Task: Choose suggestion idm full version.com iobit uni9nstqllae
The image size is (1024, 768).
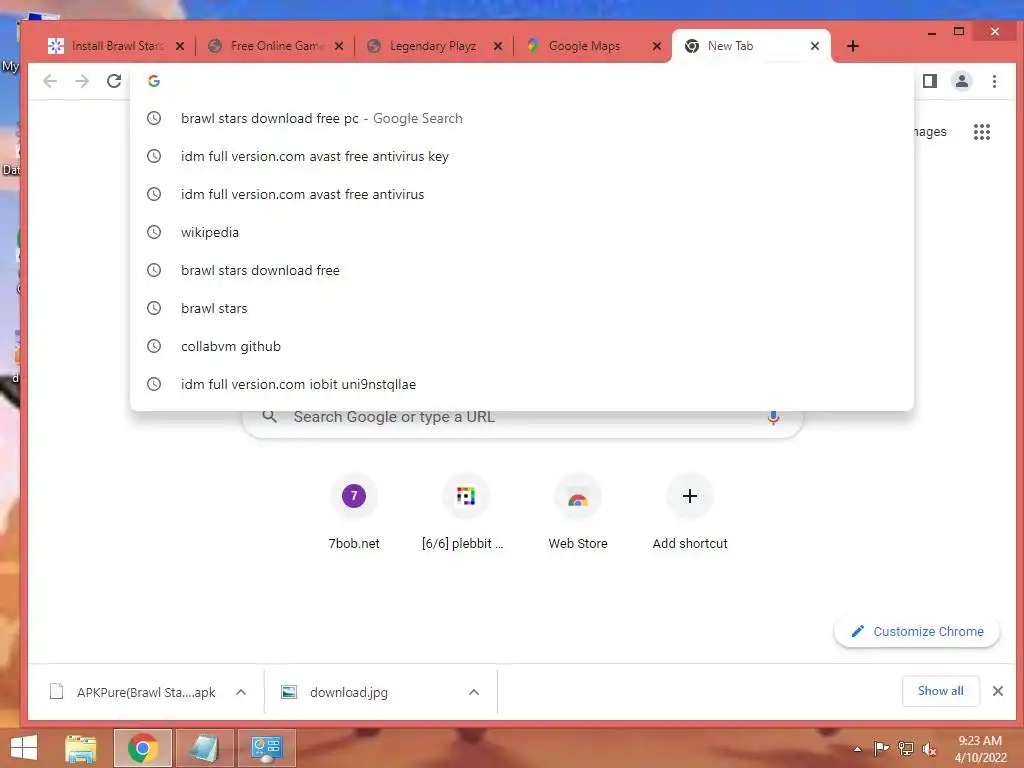Action: tap(522, 384)
